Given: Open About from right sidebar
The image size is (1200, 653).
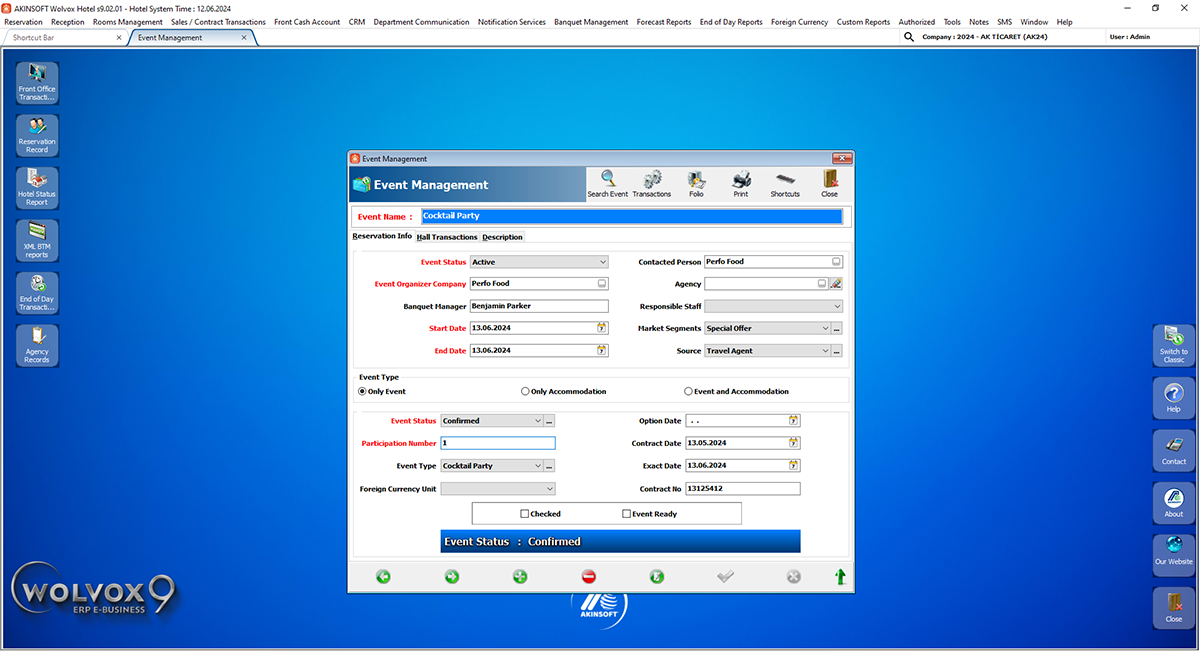Looking at the screenshot, I should pyautogui.click(x=1173, y=503).
